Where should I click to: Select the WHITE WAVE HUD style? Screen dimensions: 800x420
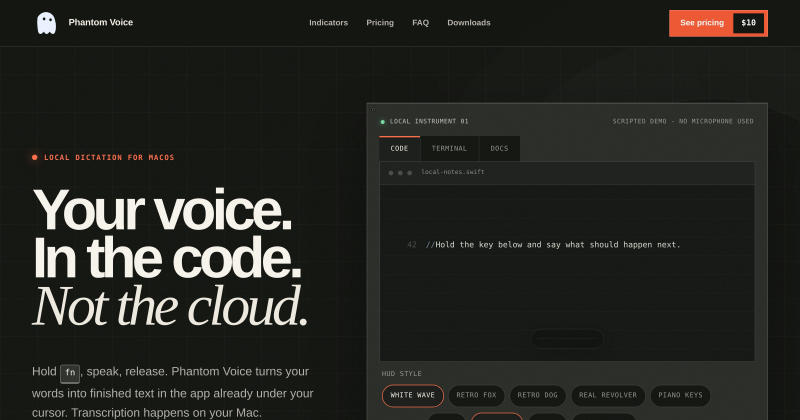413,396
